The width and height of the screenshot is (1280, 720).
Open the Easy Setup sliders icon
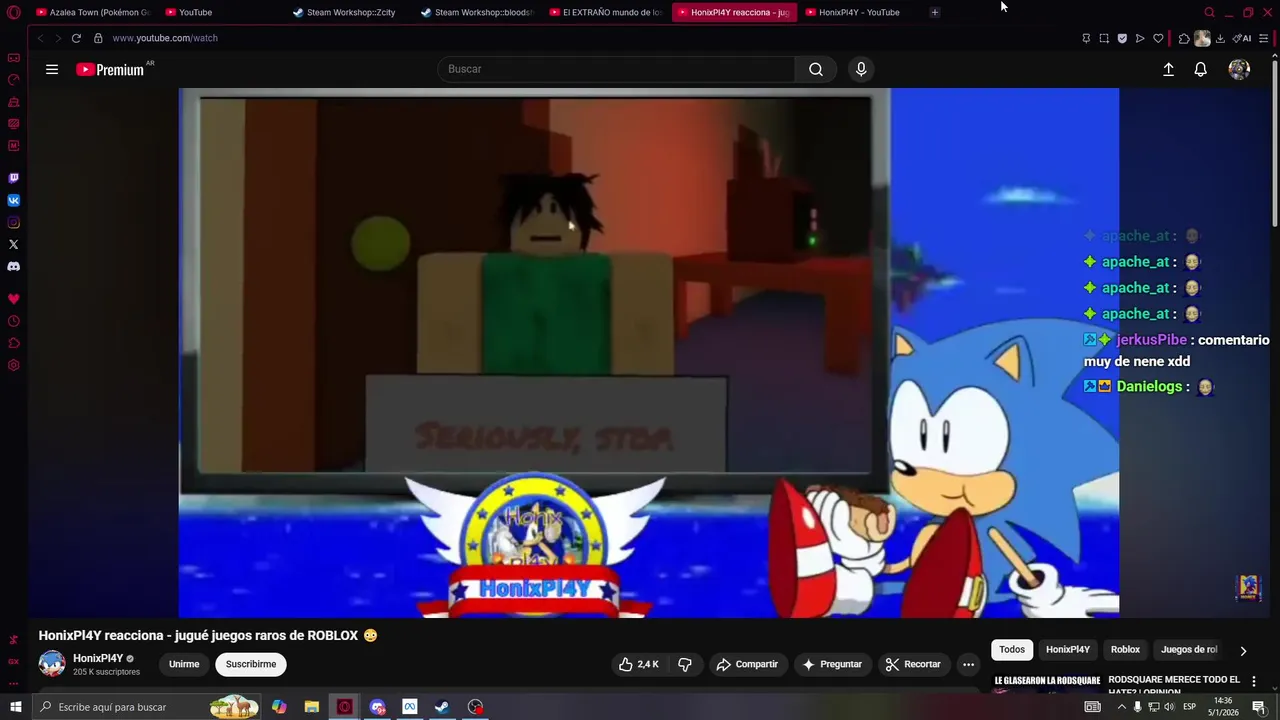[1264, 38]
